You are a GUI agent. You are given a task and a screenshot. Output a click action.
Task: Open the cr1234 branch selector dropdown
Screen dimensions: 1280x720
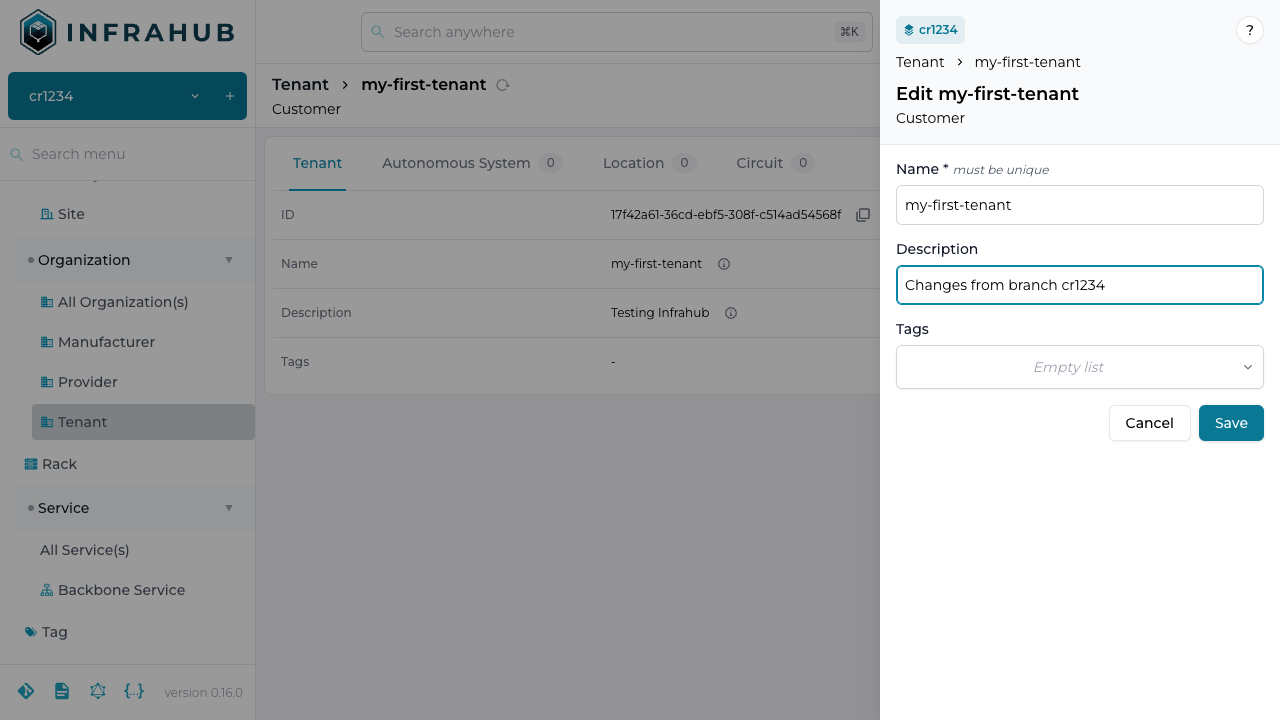pyautogui.click(x=194, y=96)
